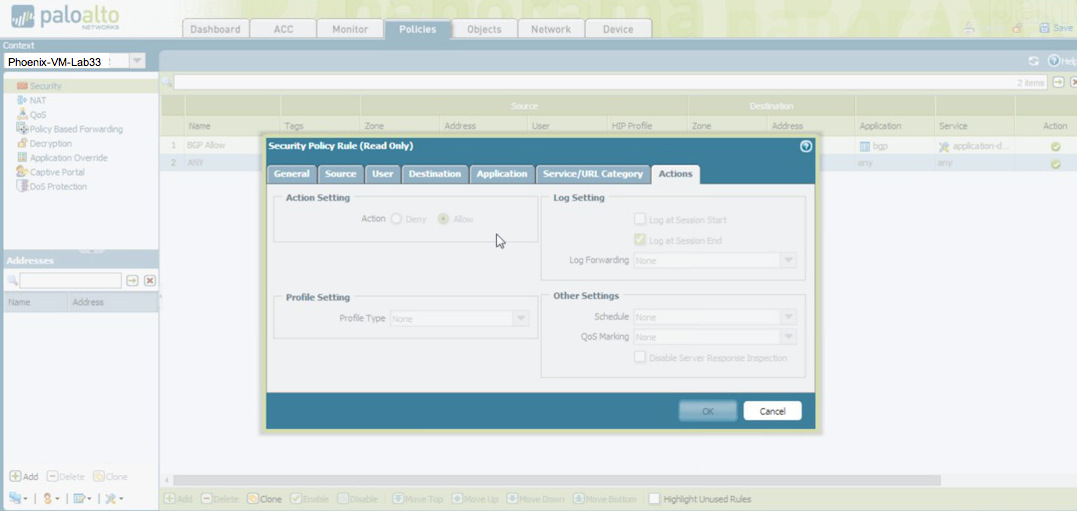Toggle Disable Server Response Inspection checkbox
Viewport: 1077px width, 511px height.
point(640,358)
